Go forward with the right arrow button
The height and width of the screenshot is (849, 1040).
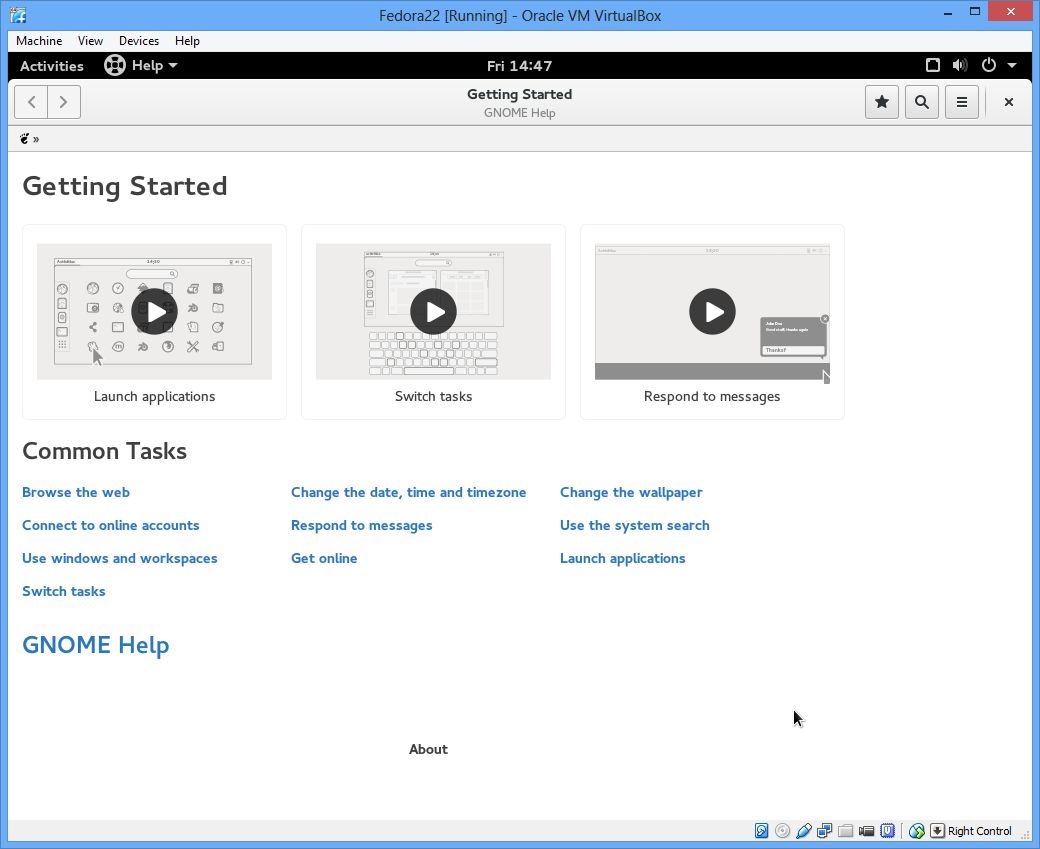click(64, 102)
